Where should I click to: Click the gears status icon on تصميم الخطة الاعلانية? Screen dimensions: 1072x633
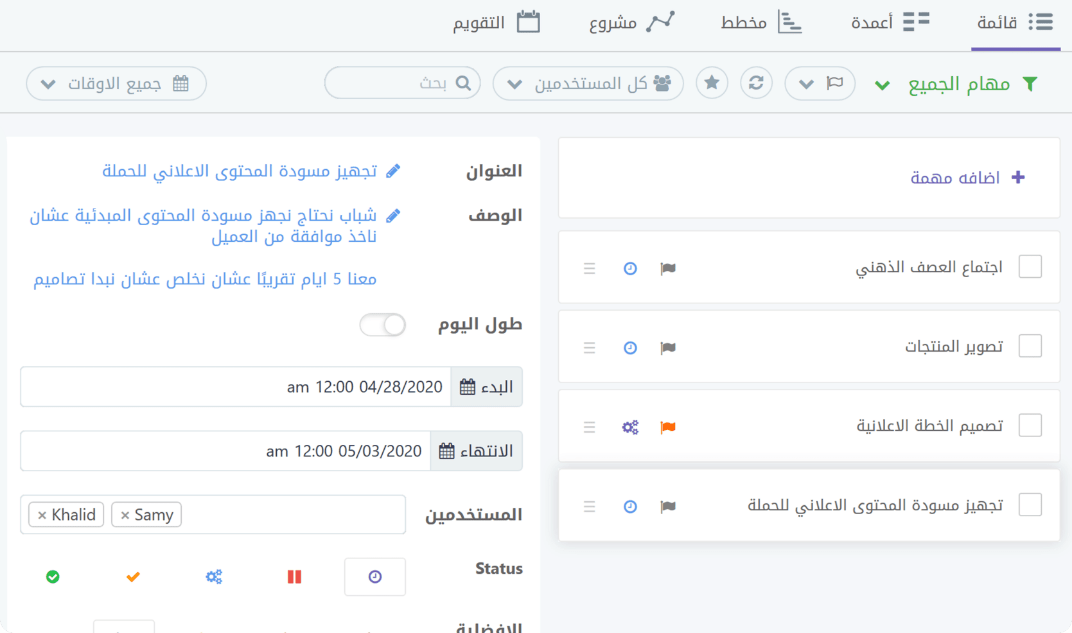coord(630,427)
